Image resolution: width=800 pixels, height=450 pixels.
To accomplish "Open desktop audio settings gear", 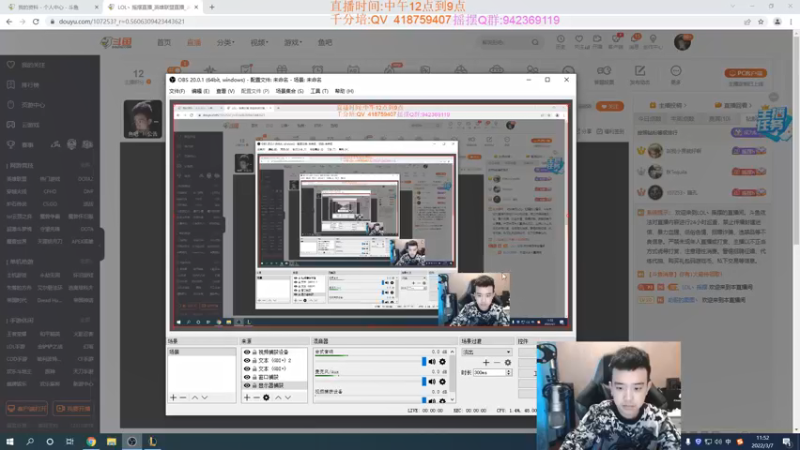I will (x=442, y=362).
